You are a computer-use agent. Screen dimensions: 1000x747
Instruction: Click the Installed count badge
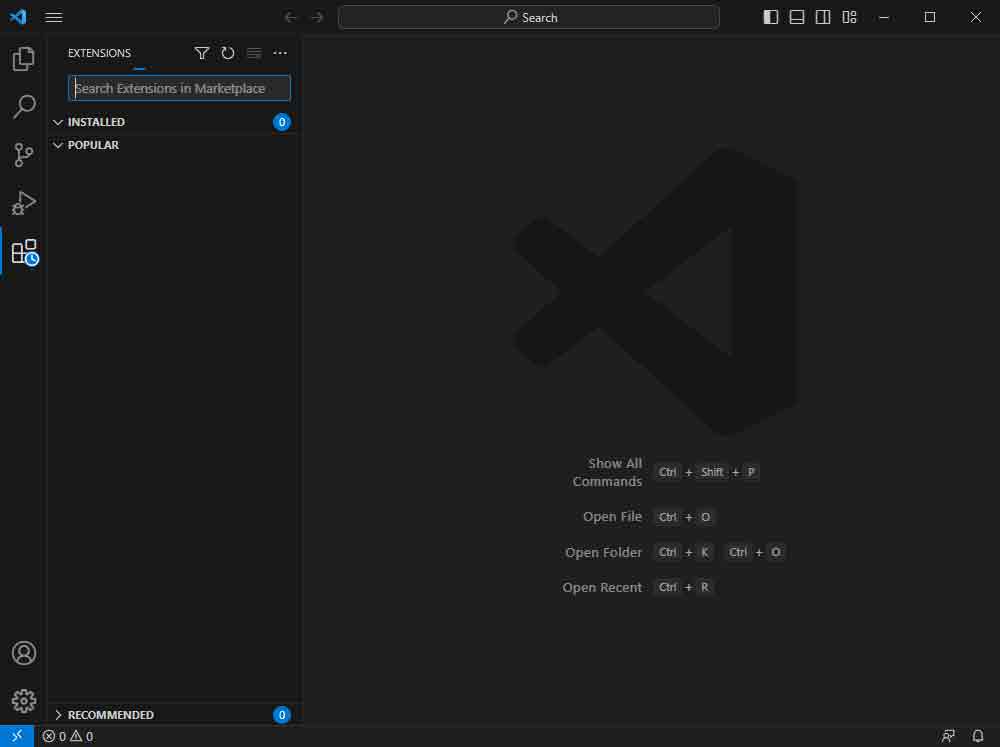281,122
